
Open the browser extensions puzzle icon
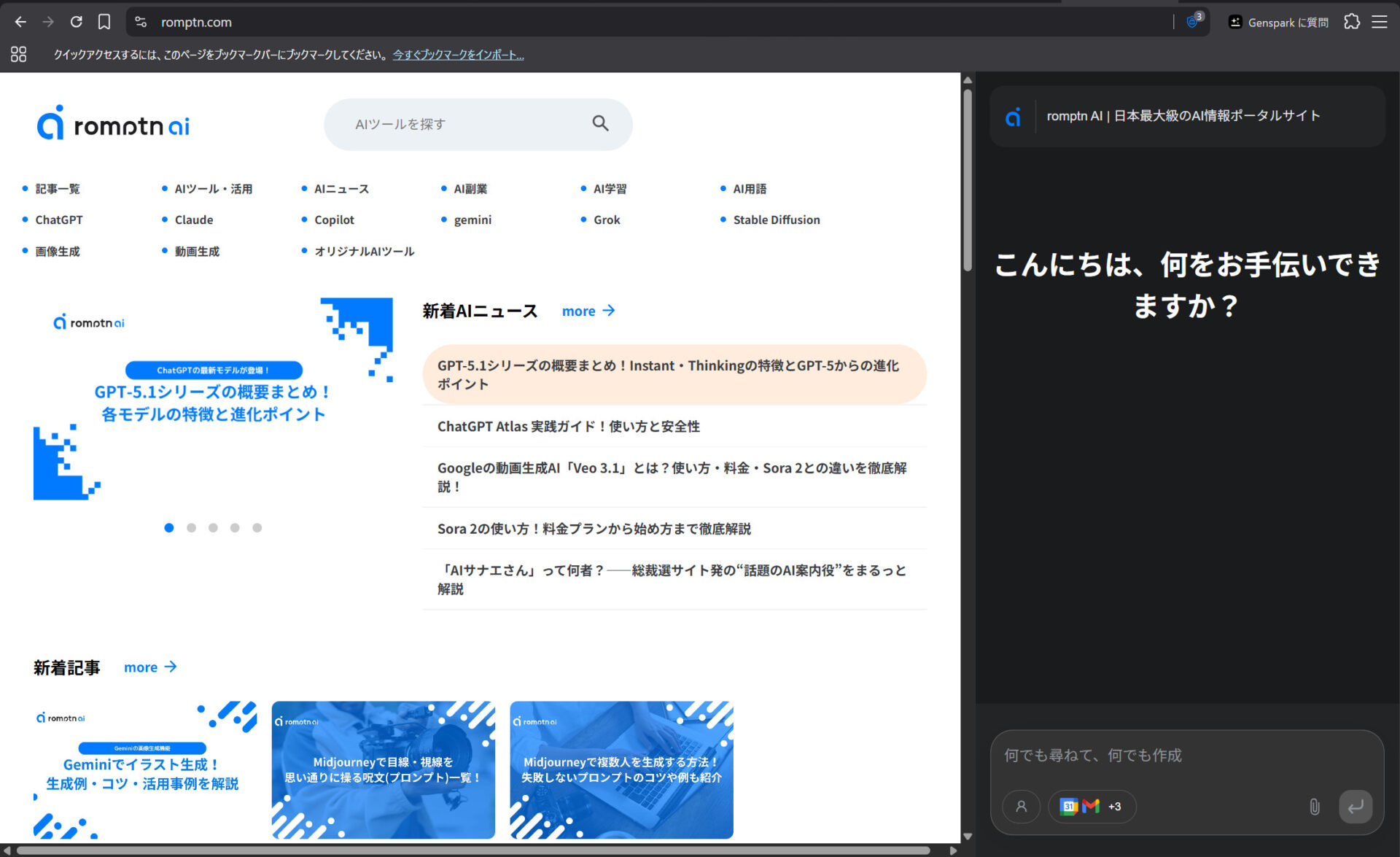(1352, 22)
